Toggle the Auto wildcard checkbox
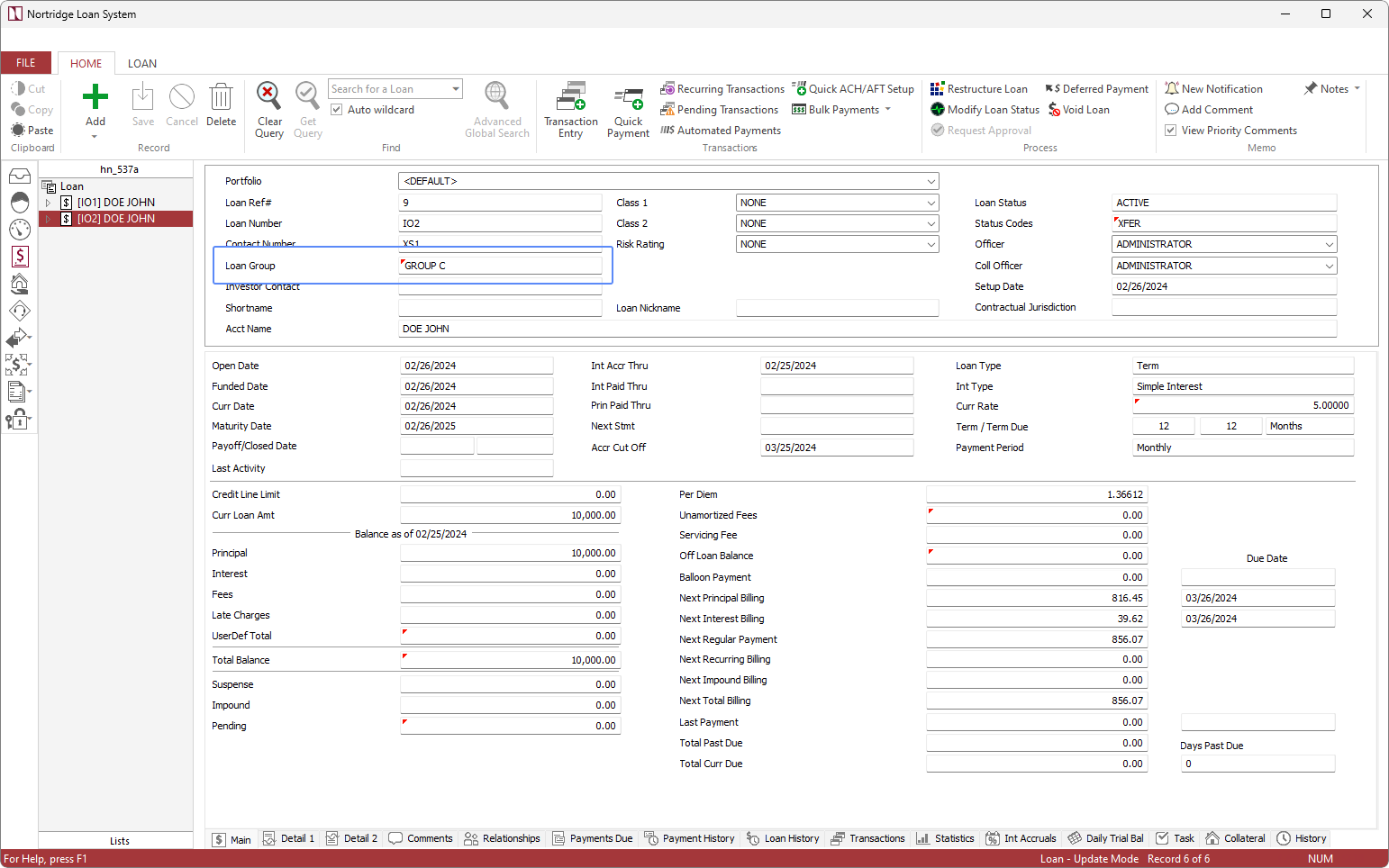The height and width of the screenshot is (868, 1389). click(337, 110)
